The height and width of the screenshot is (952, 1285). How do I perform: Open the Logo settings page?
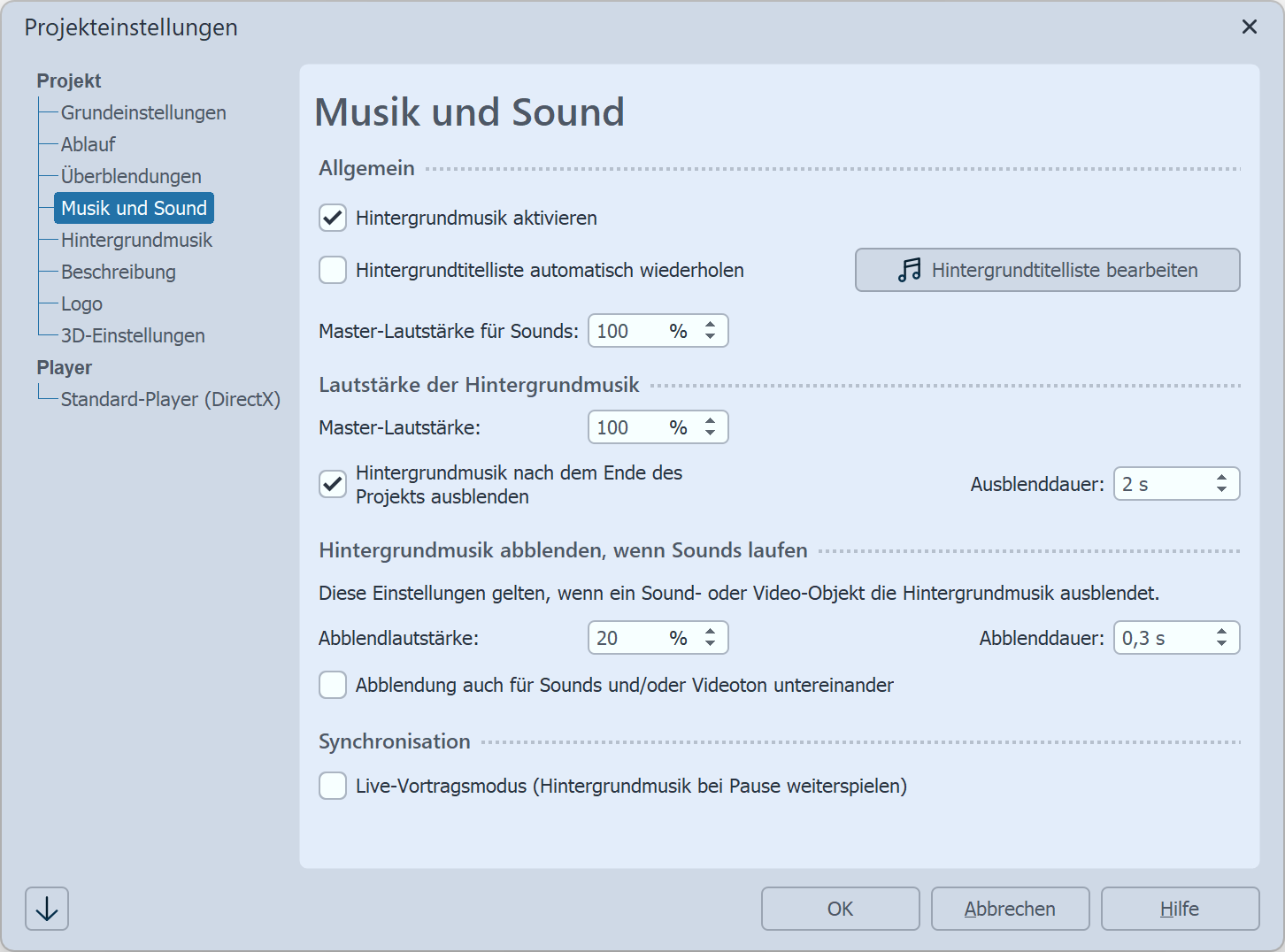[82, 303]
